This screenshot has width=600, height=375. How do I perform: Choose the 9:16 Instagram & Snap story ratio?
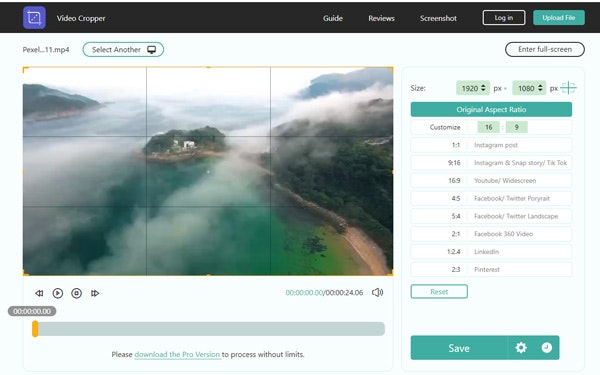pyautogui.click(x=491, y=163)
